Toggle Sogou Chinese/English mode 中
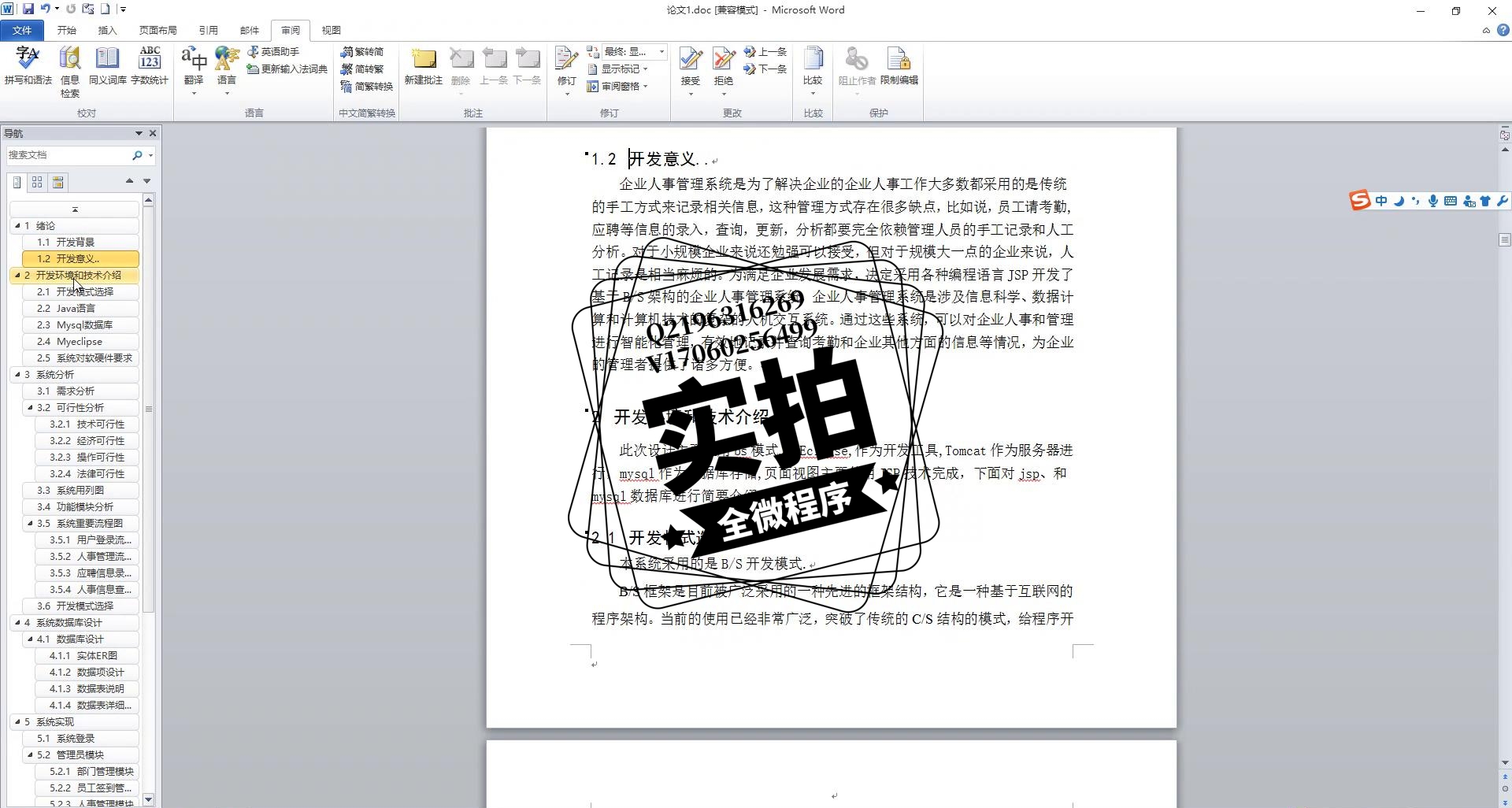This screenshot has height=808, width=1512. click(1381, 201)
